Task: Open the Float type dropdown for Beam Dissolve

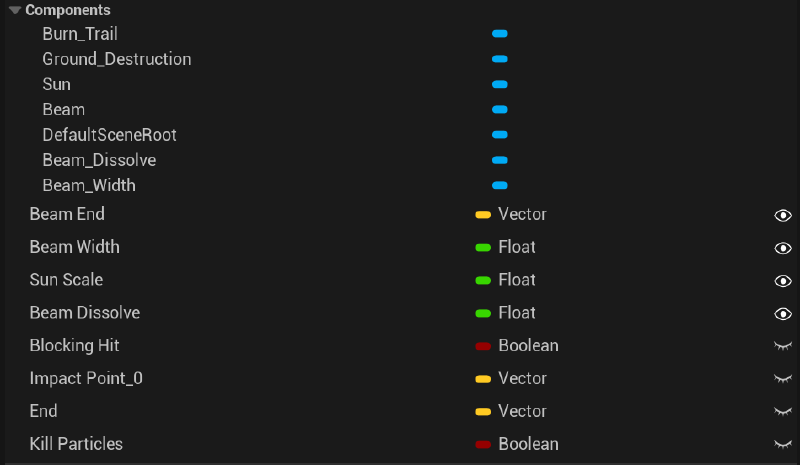Action: click(516, 313)
